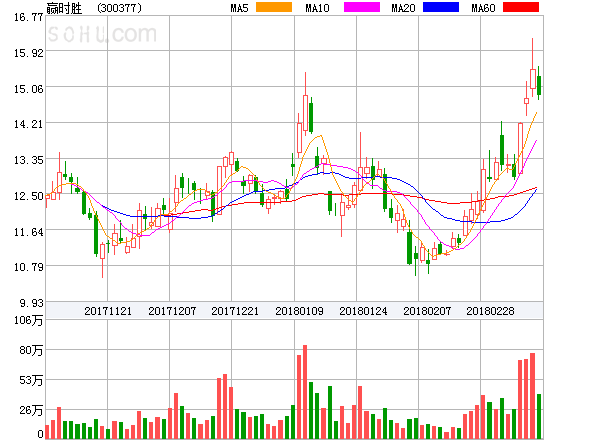Select the MA60 legend label

tap(483, 8)
